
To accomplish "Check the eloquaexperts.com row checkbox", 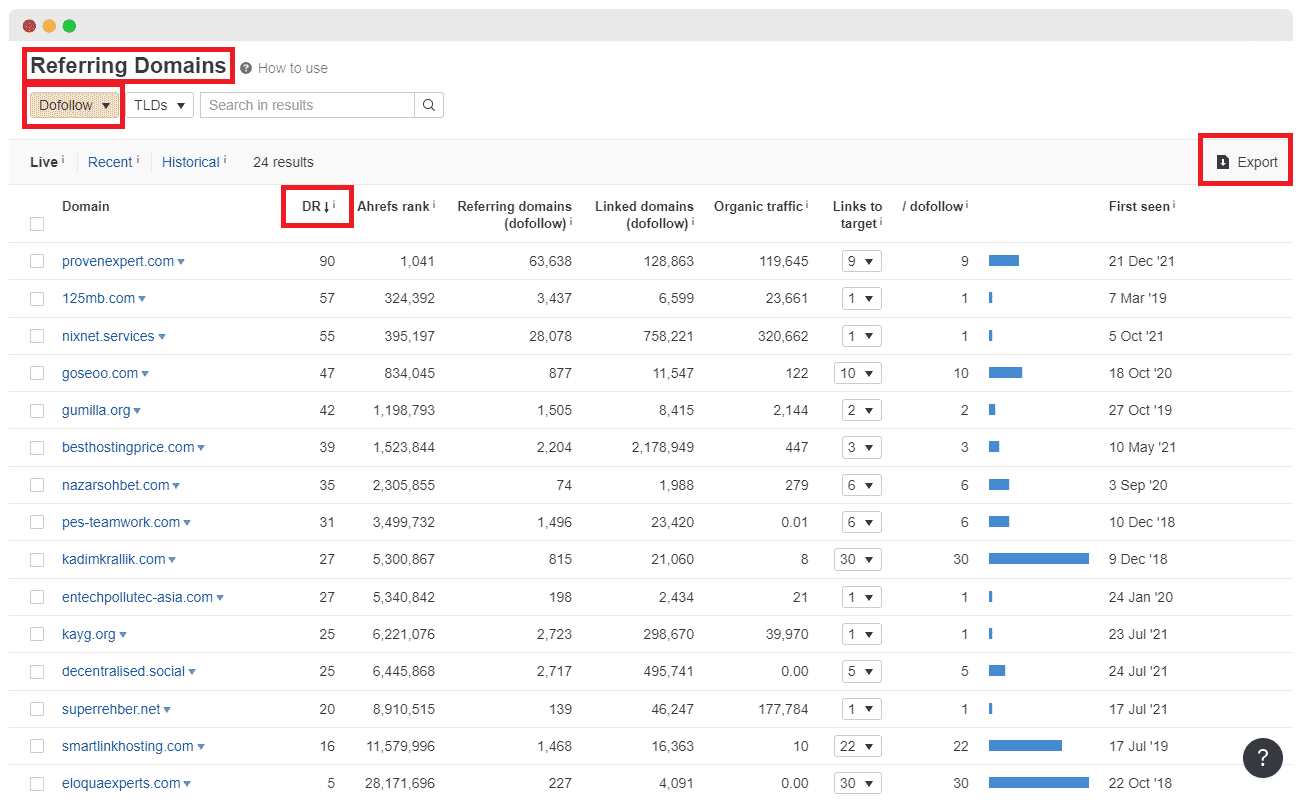I will click(x=37, y=783).
